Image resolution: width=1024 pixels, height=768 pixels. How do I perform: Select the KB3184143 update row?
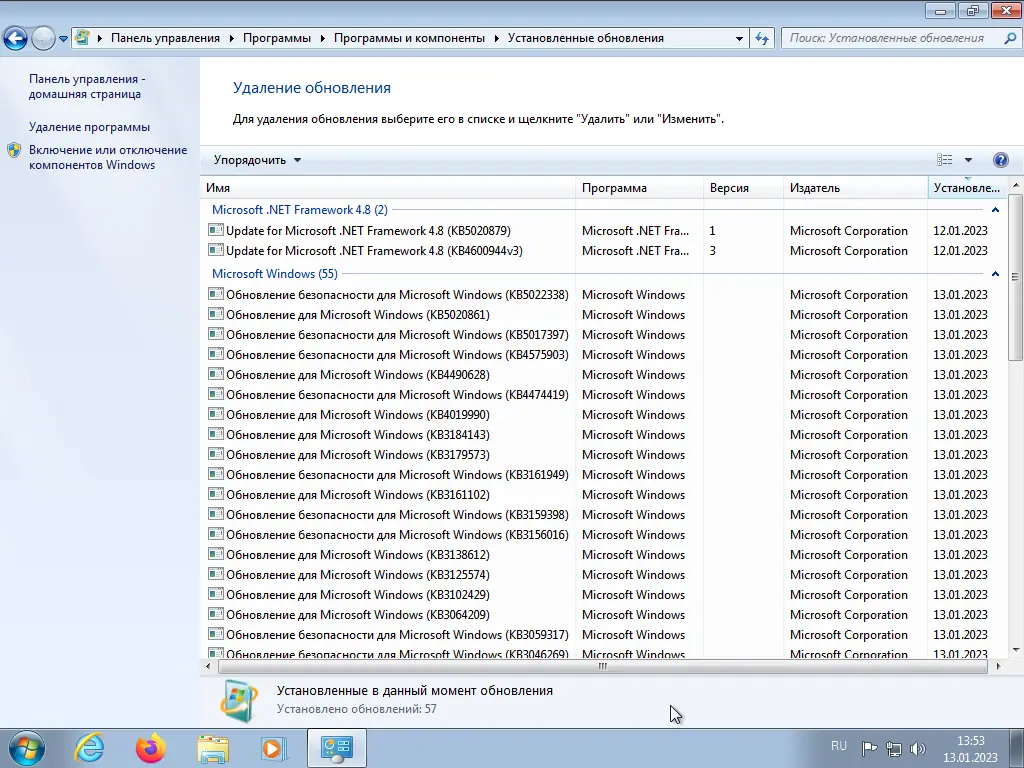604,435
